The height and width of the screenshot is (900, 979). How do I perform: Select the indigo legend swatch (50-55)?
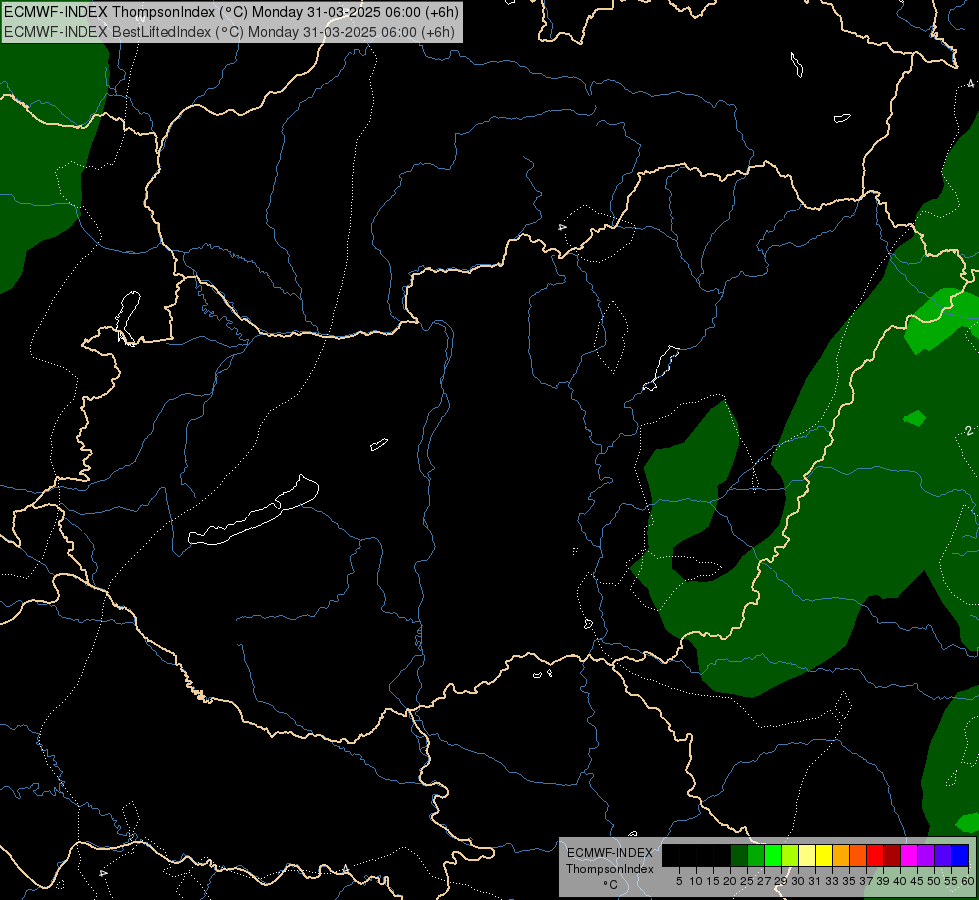coord(943,856)
